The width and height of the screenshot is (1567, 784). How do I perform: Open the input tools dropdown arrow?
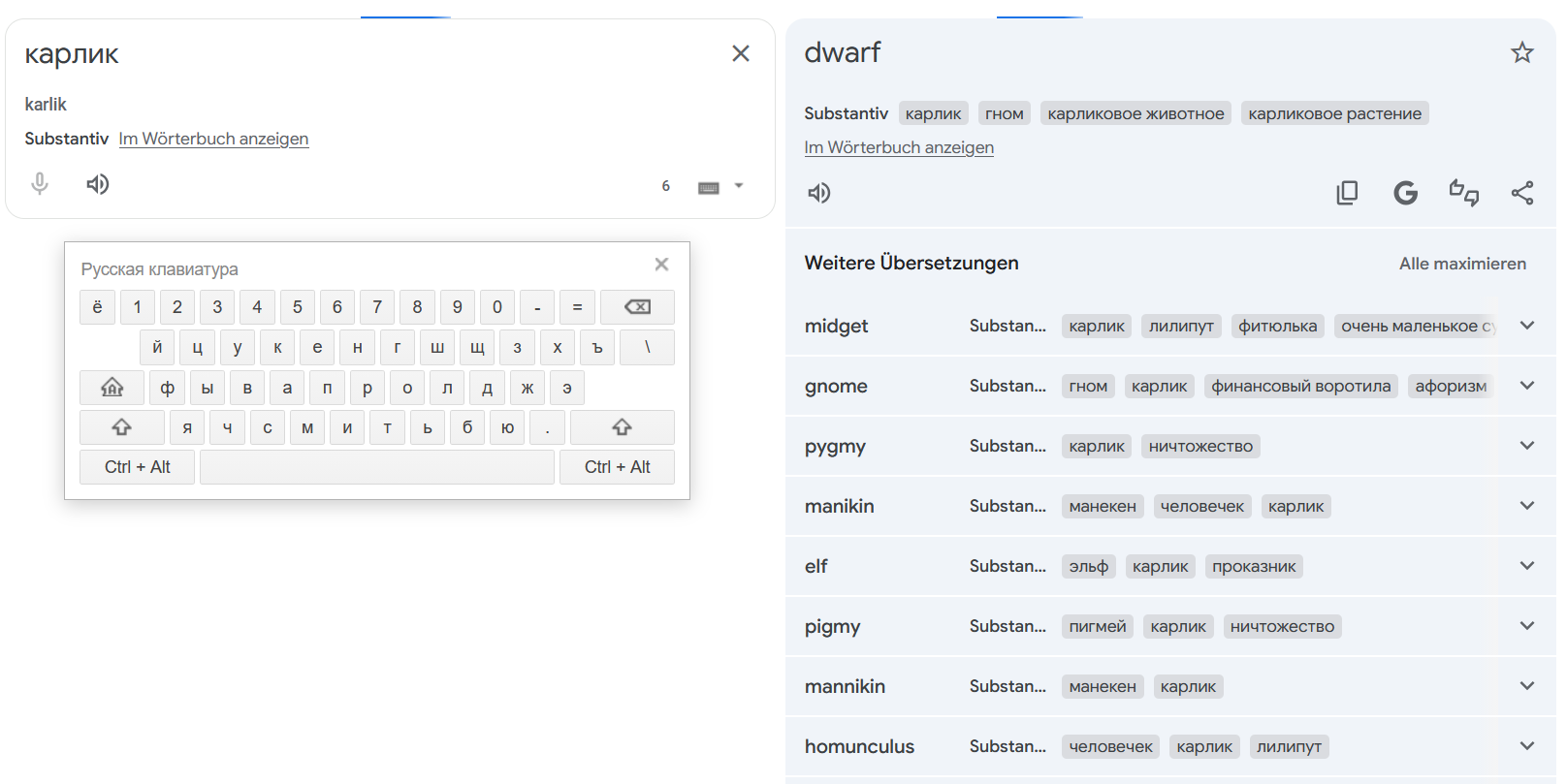click(739, 186)
